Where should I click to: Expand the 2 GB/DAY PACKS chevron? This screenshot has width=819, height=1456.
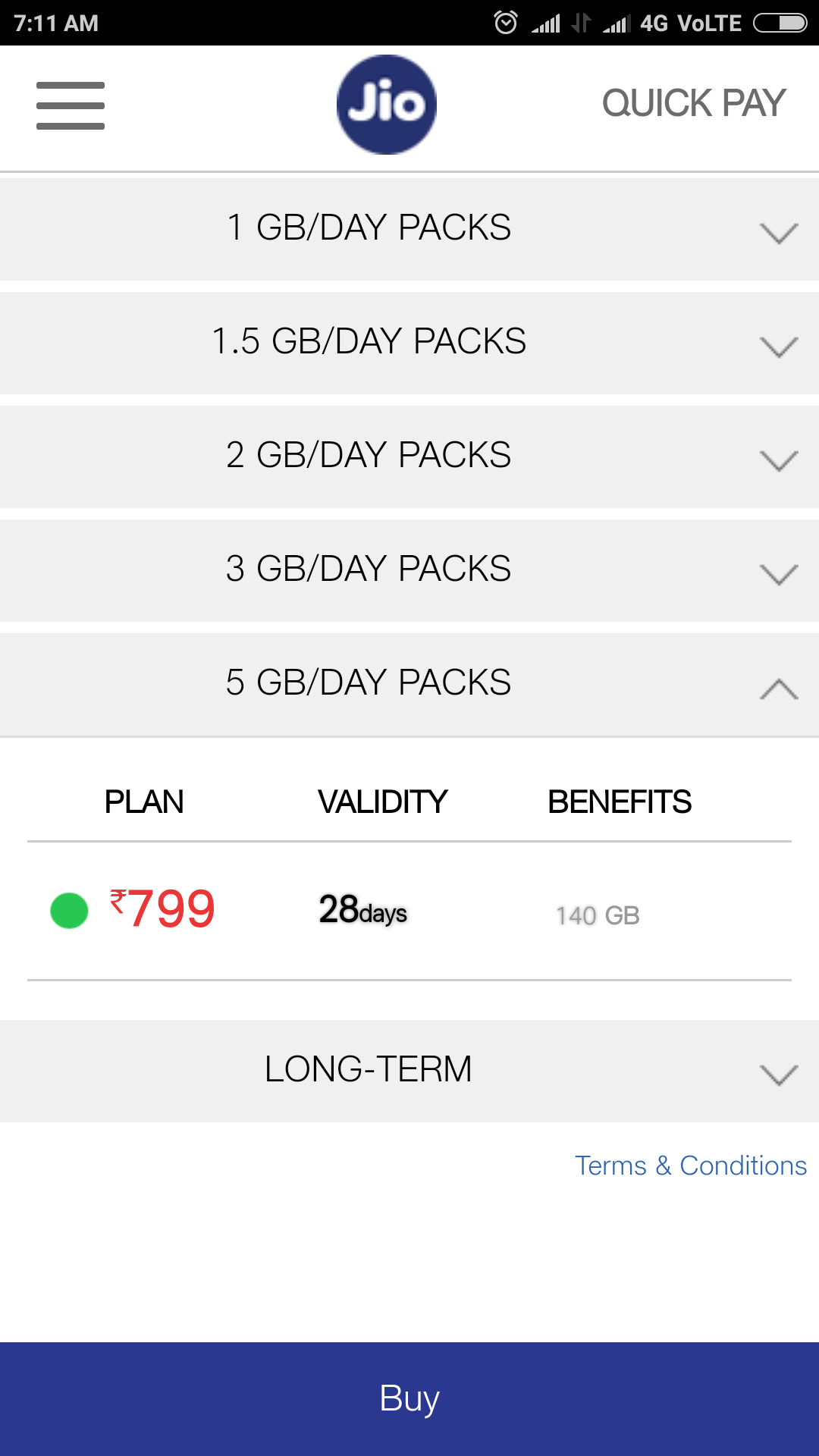click(779, 460)
